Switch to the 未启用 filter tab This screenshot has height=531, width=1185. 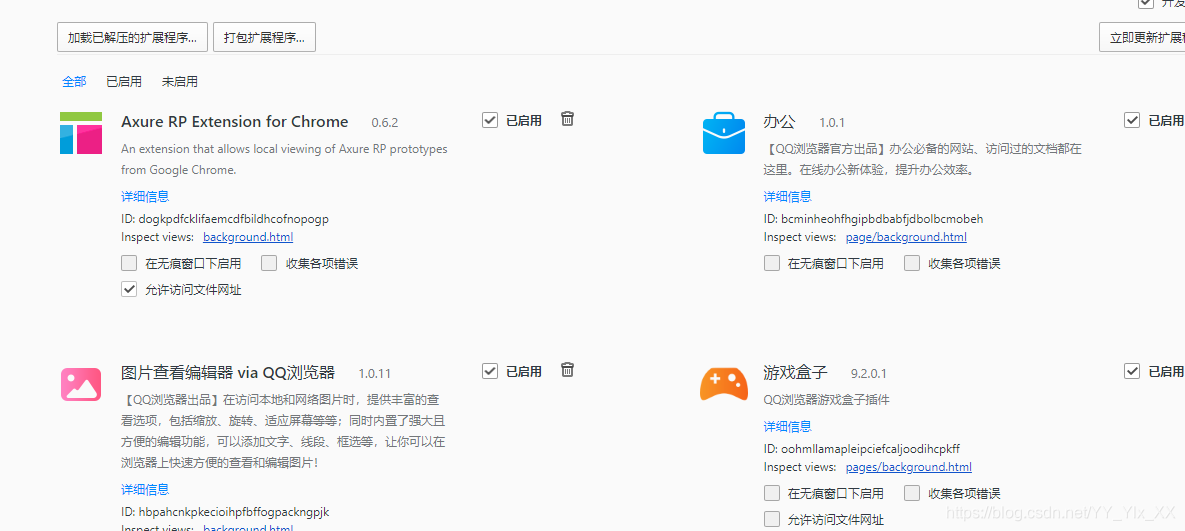pos(180,82)
